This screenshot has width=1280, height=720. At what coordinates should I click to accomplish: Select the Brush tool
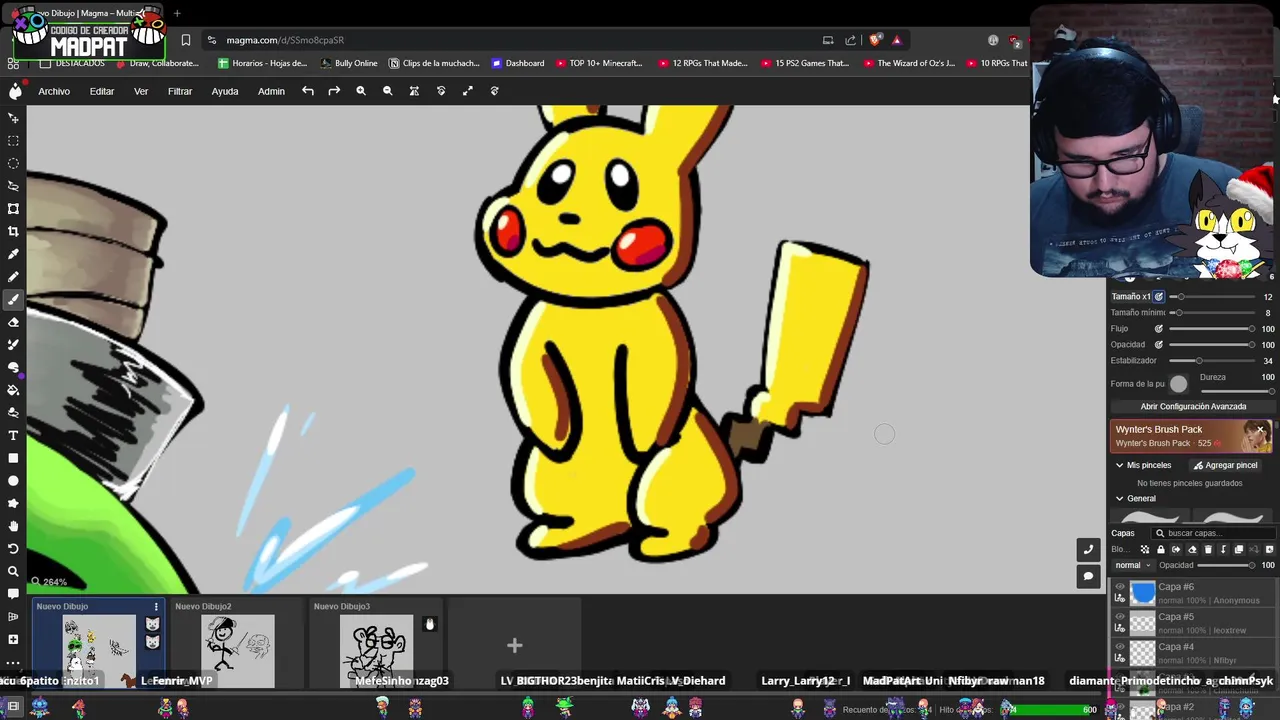(x=13, y=299)
